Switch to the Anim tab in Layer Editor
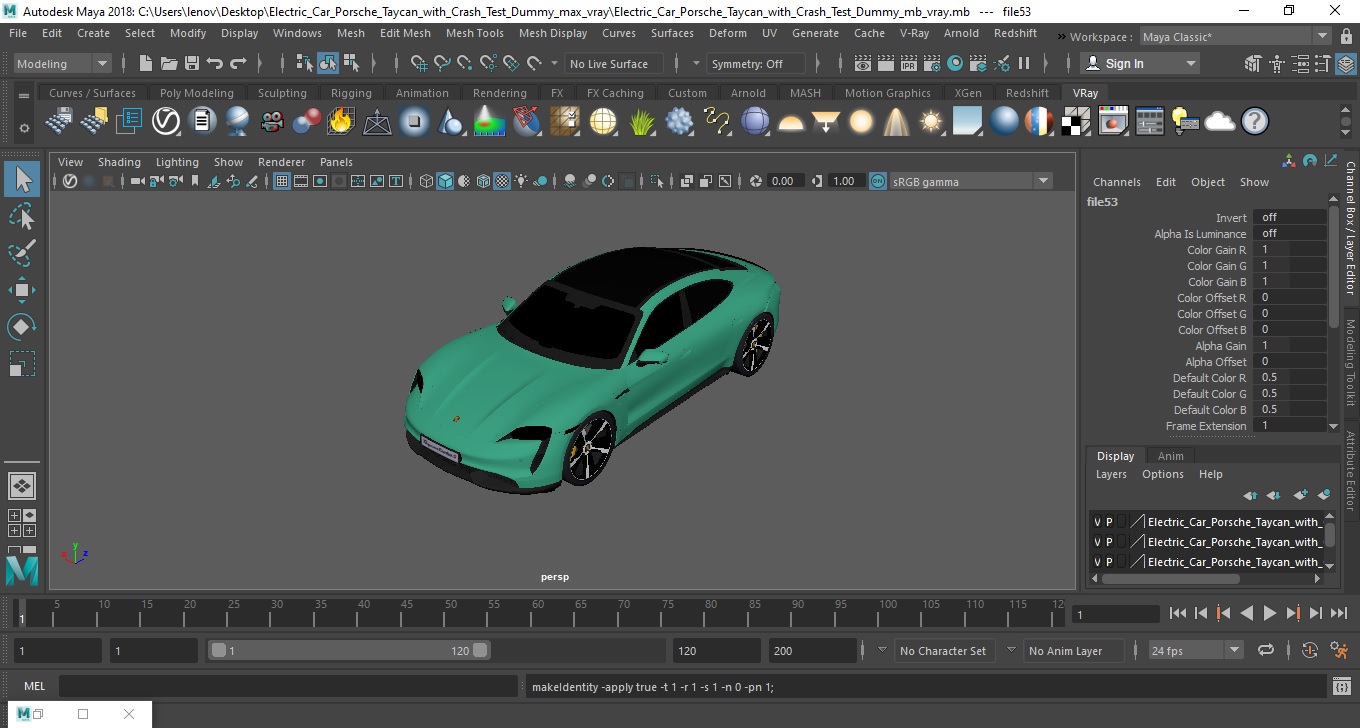1360x728 pixels. coord(1170,456)
